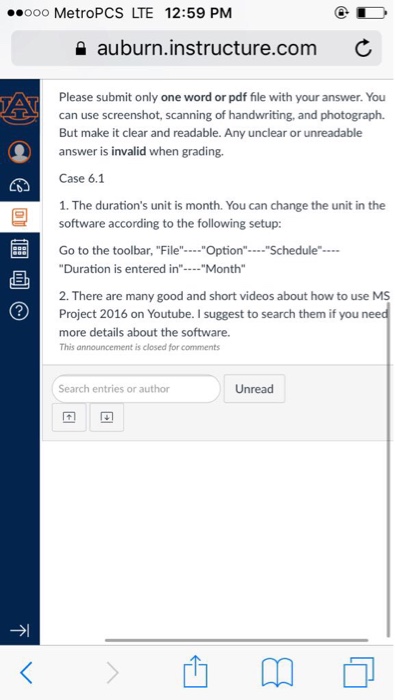Tap the battery icon in the status bar

tap(371, 13)
